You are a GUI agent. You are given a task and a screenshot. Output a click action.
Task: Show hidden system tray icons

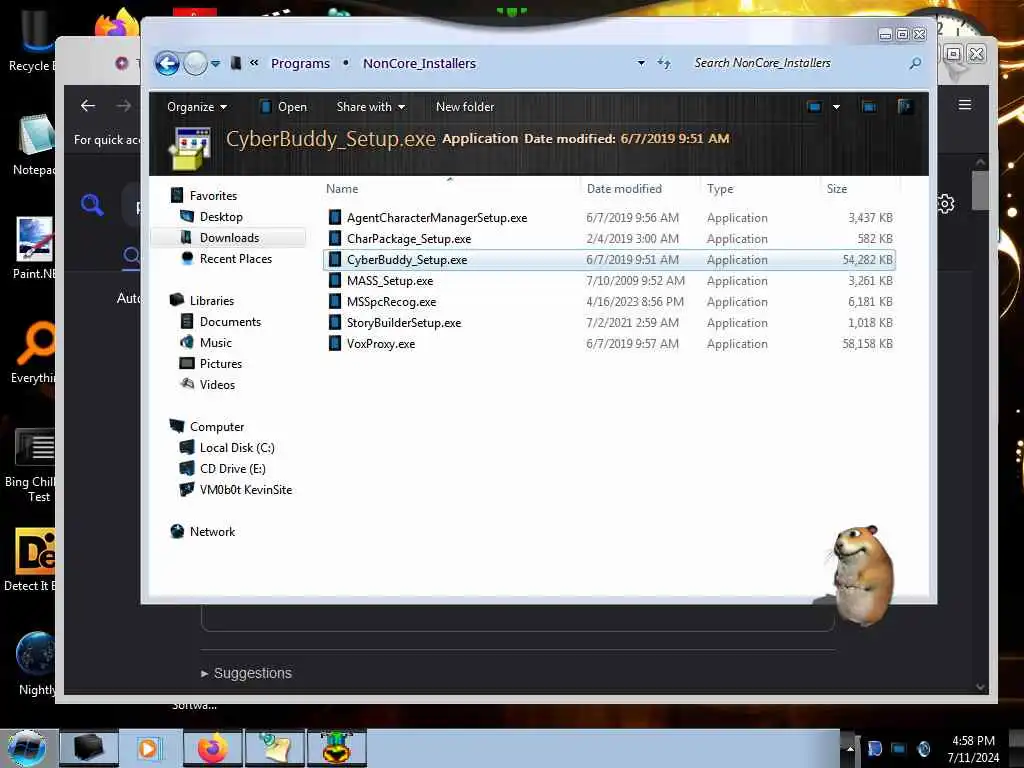[x=850, y=748]
